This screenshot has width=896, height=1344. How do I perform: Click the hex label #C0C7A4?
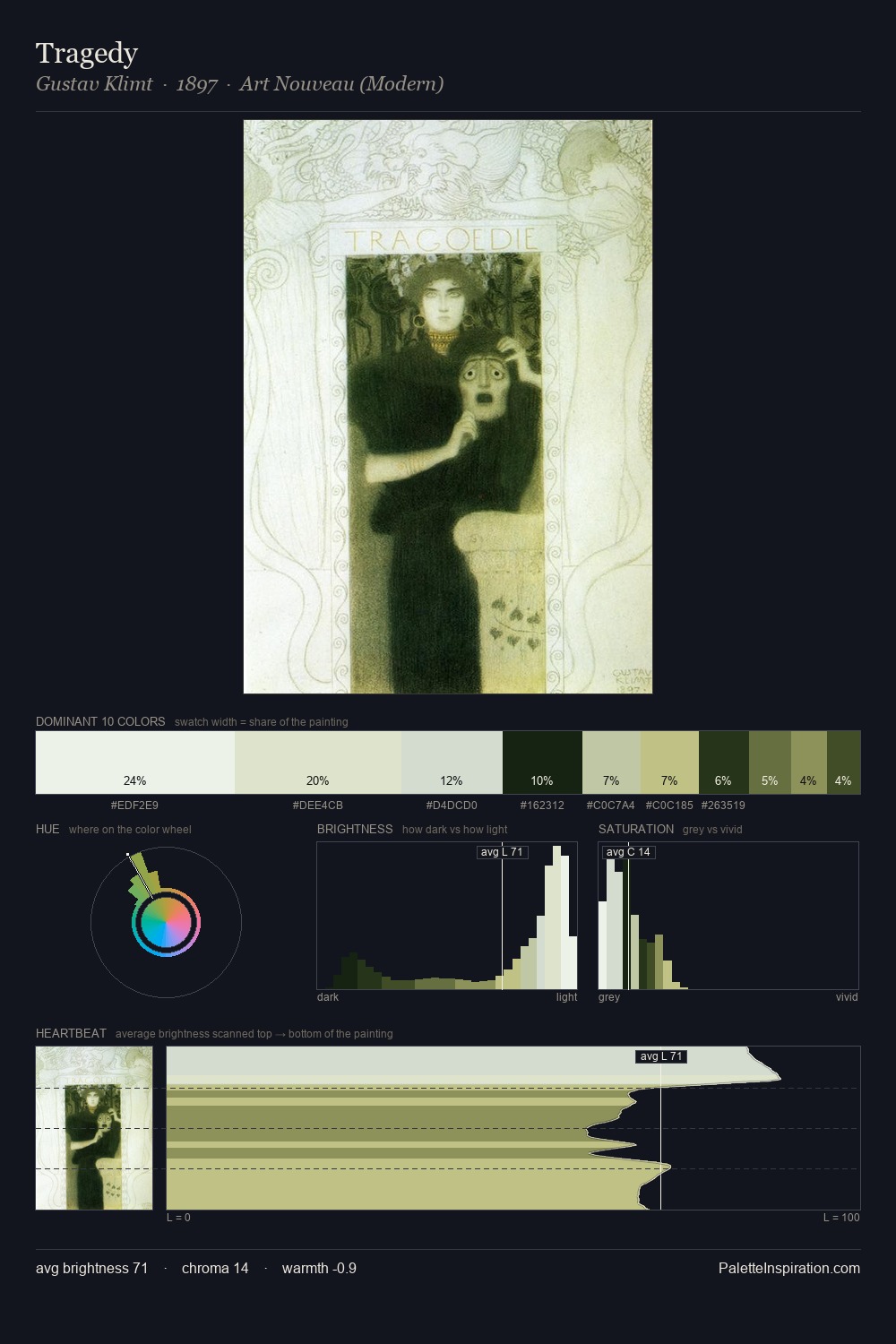click(x=610, y=806)
